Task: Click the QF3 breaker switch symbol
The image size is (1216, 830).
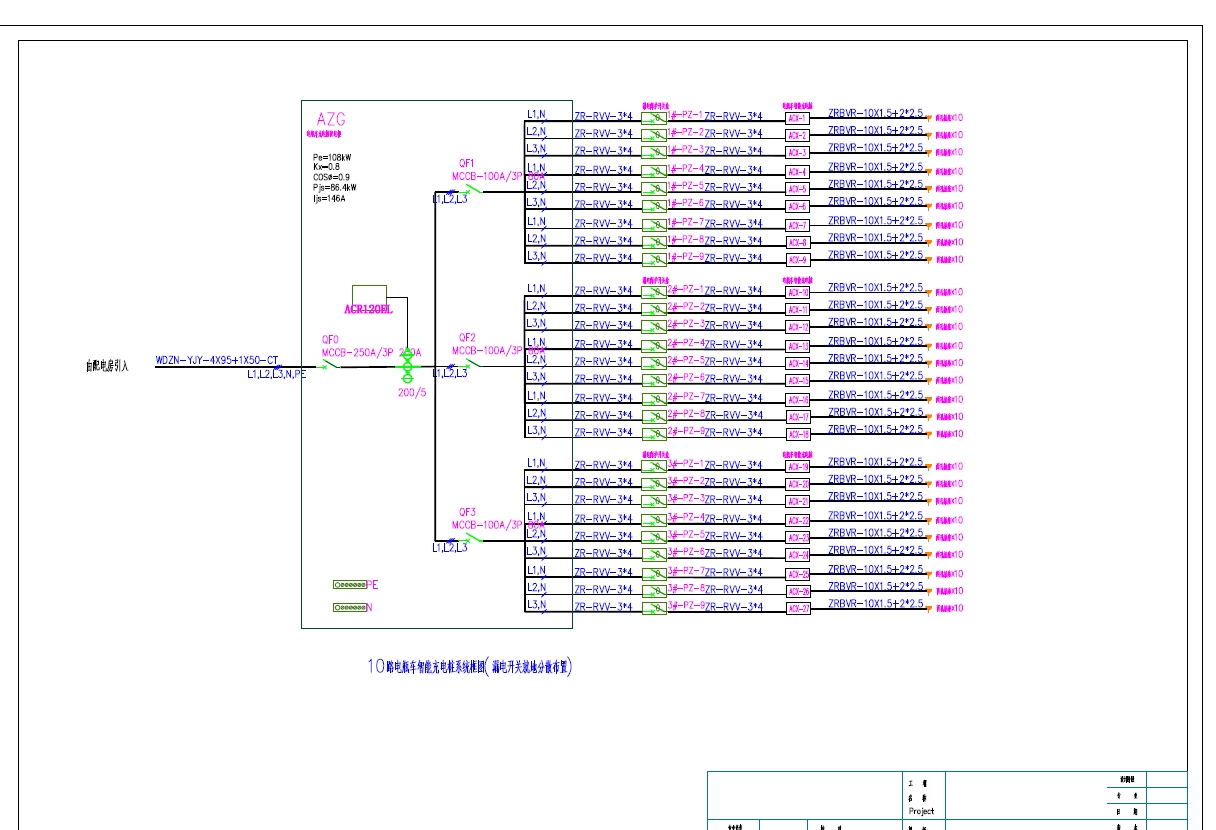Action: [x=470, y=538]
